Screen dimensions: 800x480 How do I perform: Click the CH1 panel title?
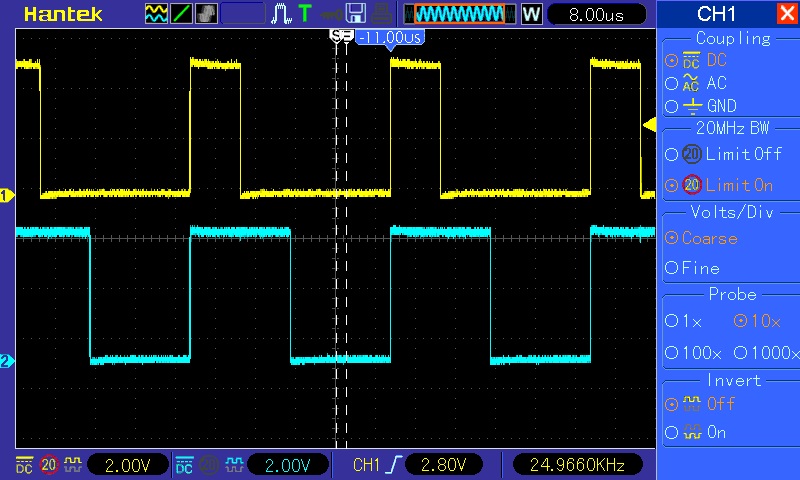[716, 14]
